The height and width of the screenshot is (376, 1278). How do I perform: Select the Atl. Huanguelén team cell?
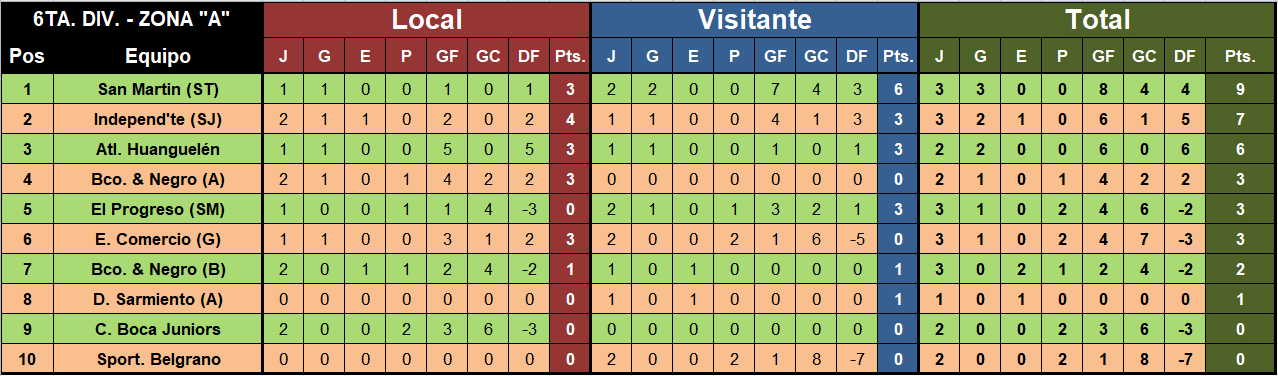pyautogui.click(x=158, y=149)
